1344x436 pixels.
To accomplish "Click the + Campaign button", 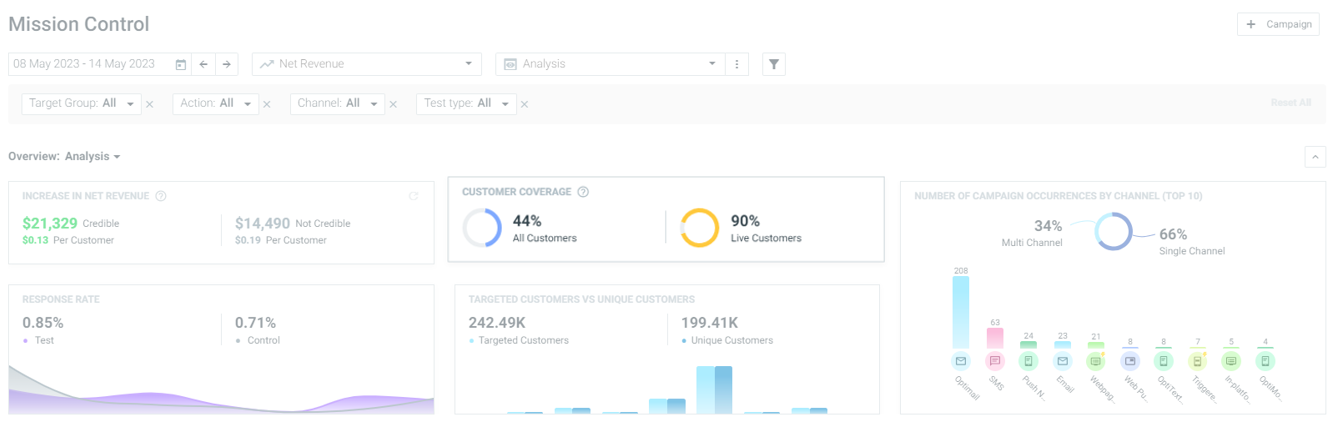I will (1278, 24).
